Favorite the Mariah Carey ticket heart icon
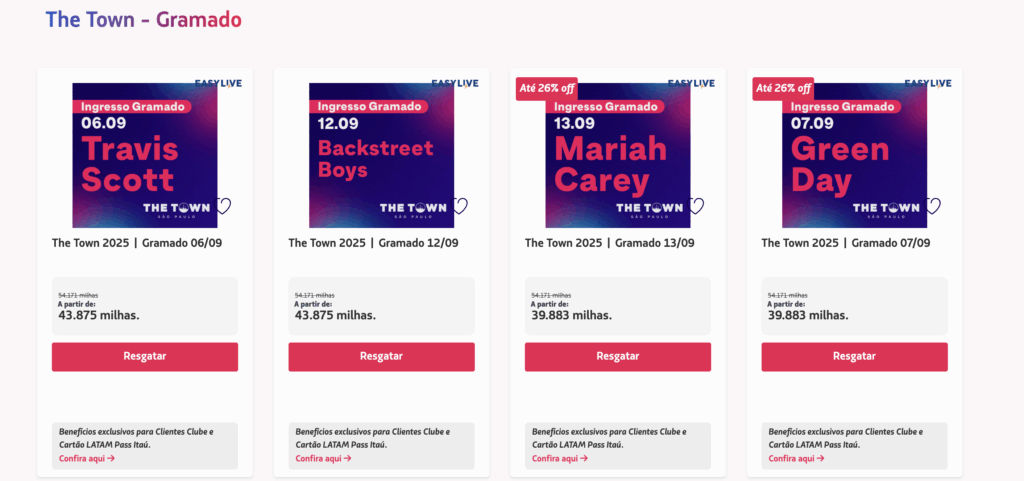This screenshot has height=481, width=1024. click(696, 207)
